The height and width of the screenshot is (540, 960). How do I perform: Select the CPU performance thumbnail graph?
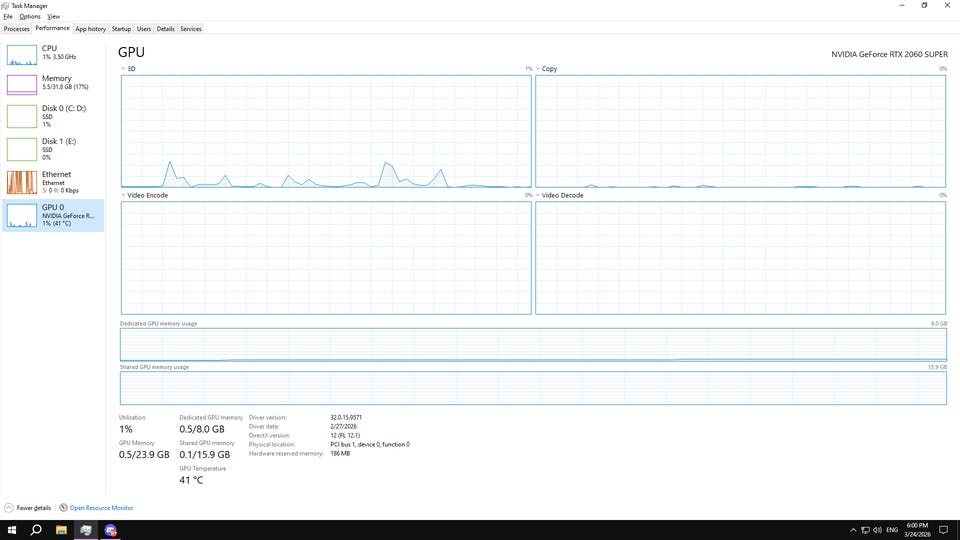(x=21, y=54)
